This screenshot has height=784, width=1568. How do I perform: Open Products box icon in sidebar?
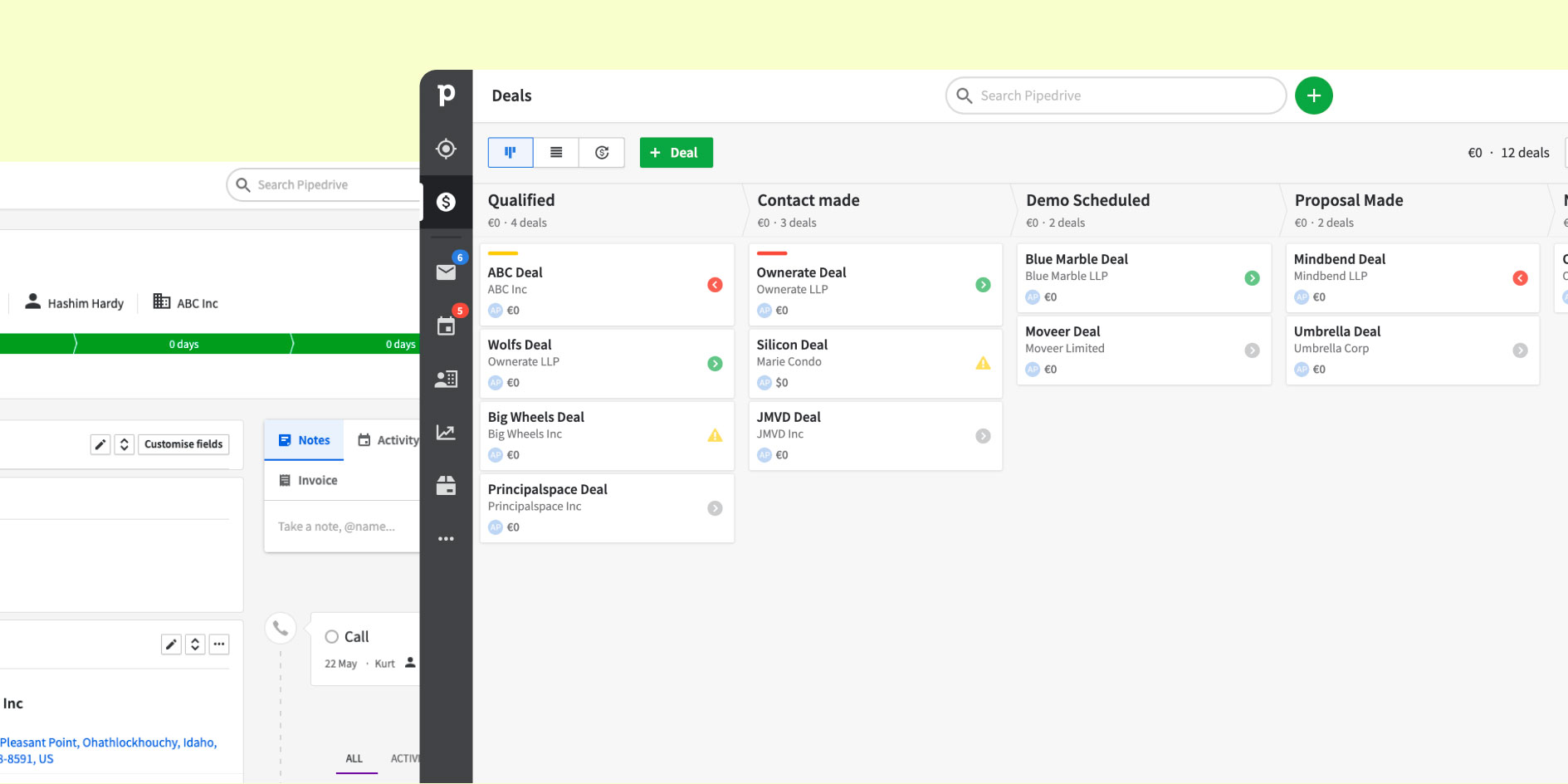[446, 485]
